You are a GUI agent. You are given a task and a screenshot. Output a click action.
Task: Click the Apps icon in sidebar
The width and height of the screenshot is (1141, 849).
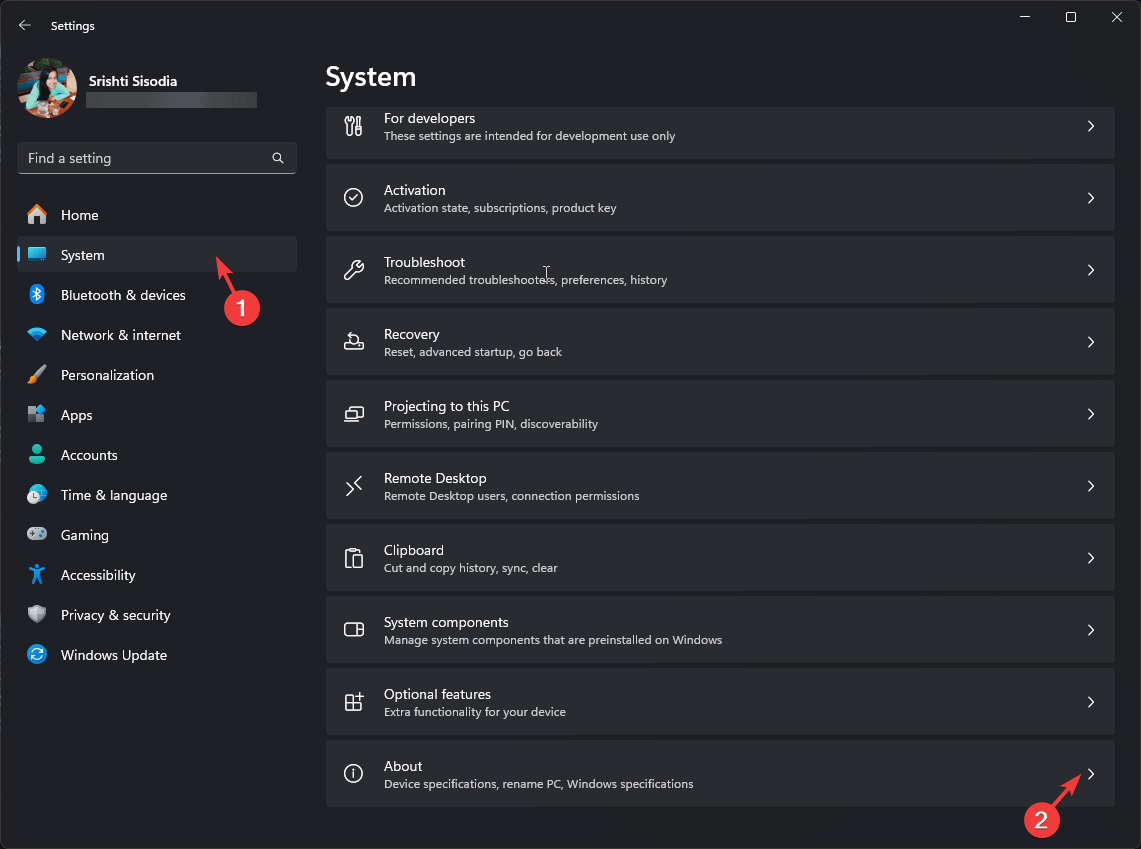(37, 414)
